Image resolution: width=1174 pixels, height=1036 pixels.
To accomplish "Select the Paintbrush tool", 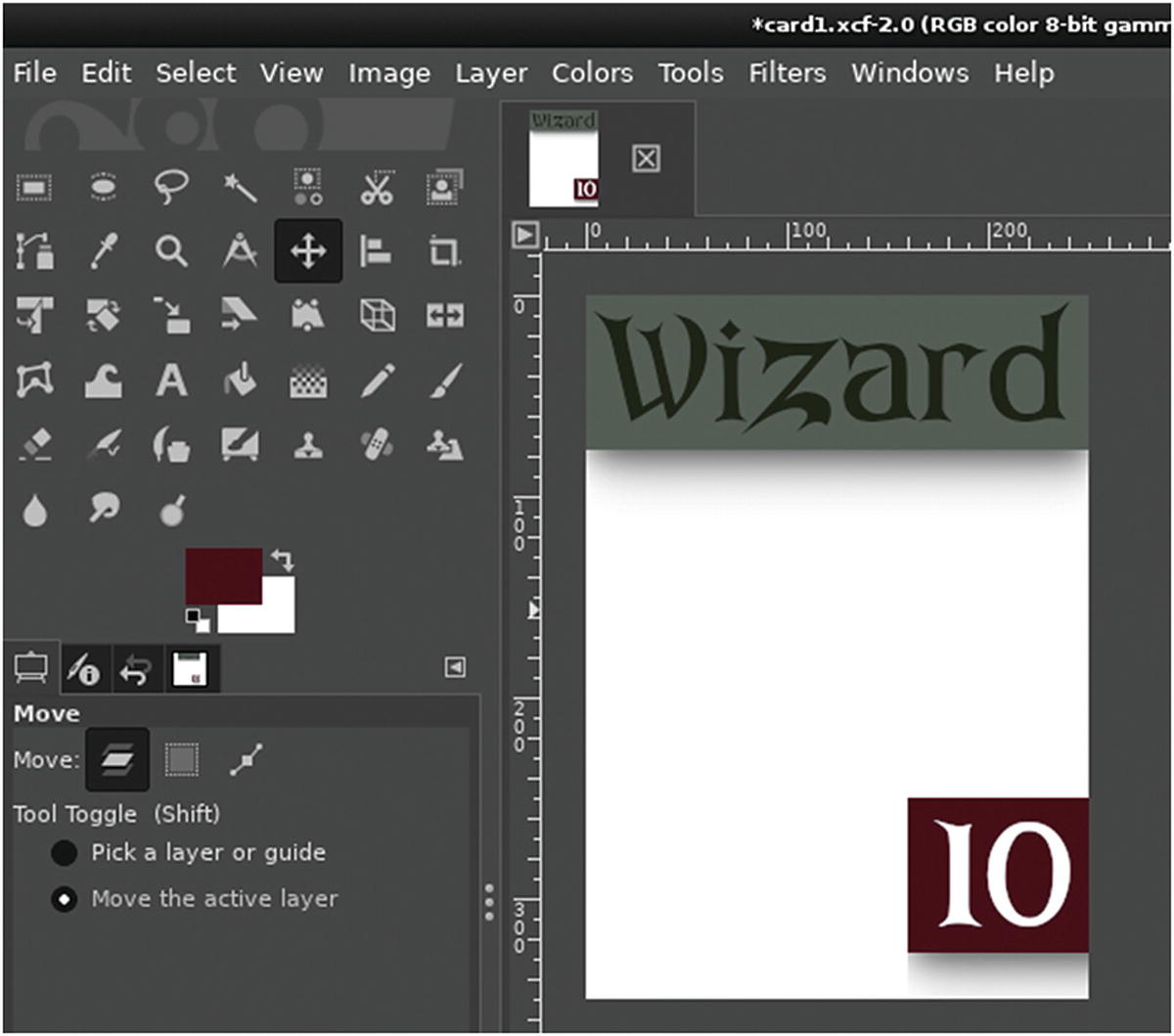I will click(x=445, y=381).
